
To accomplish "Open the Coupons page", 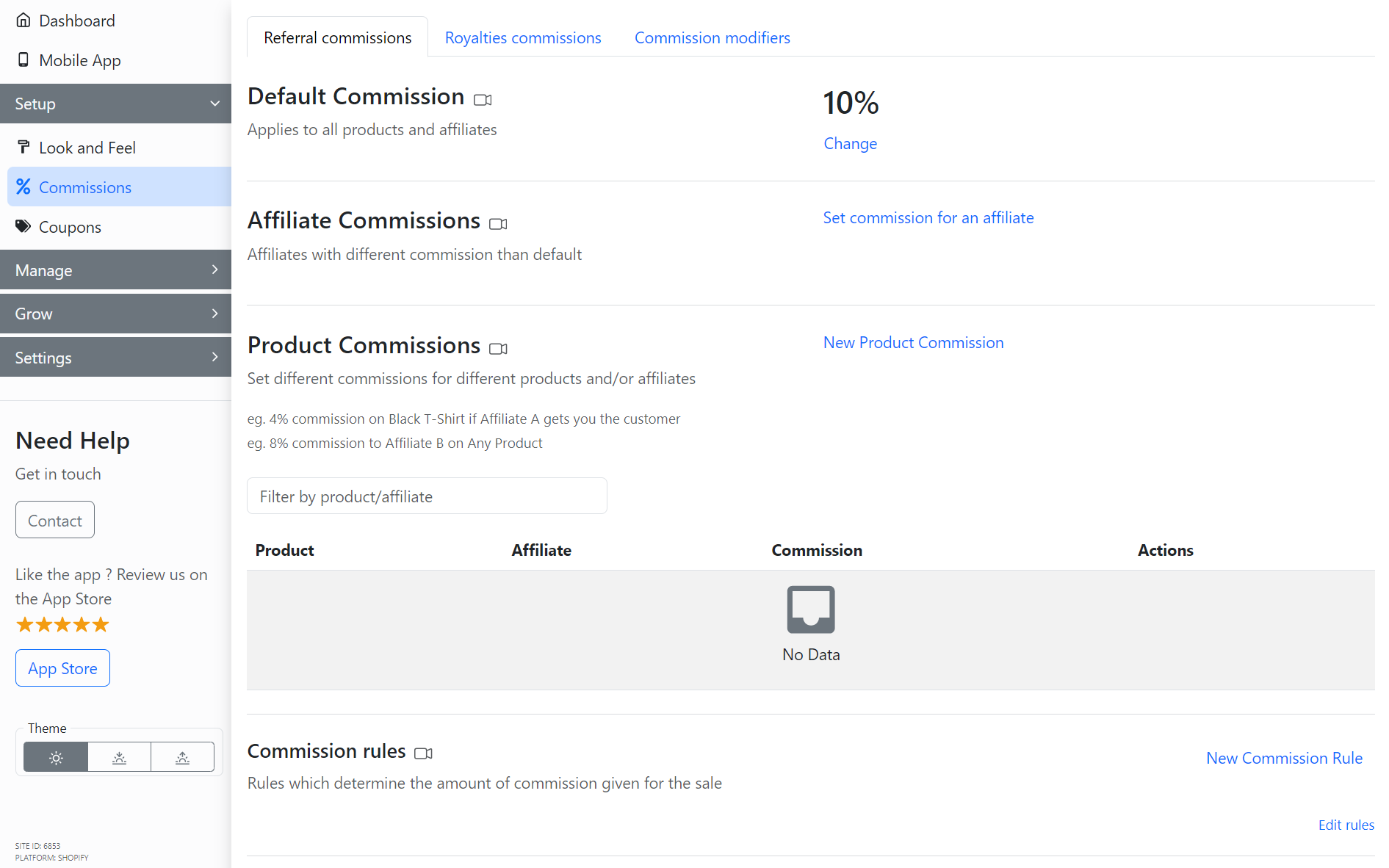I will coord(70,227).
